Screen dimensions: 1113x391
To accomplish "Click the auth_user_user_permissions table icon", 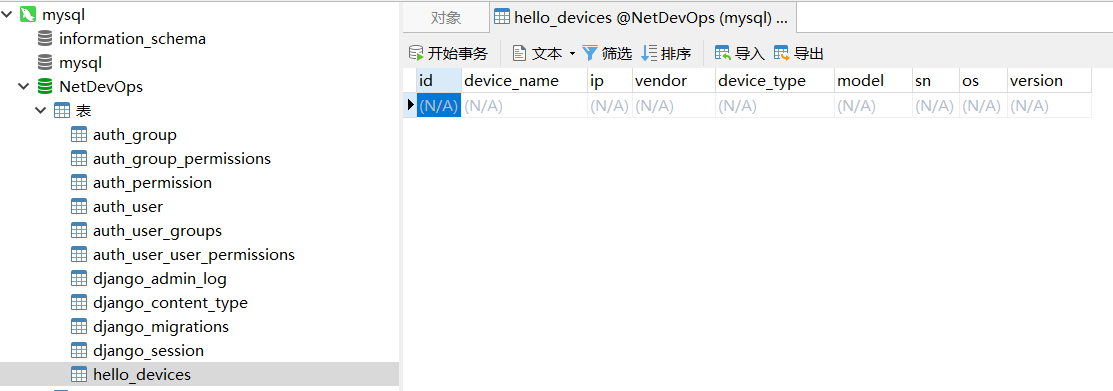I will coord(80,254).
